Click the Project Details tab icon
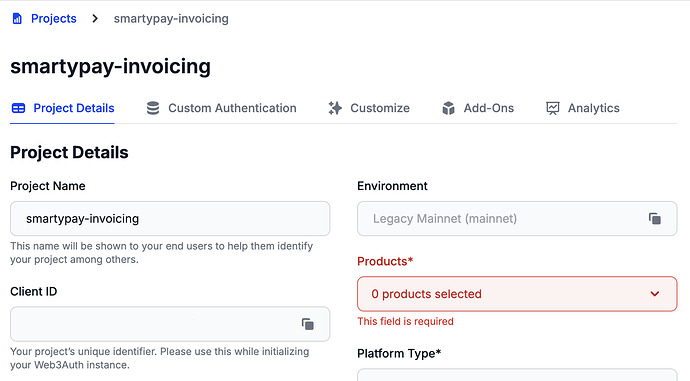Viewport: 690px width, 381px height. coord(18,108)
